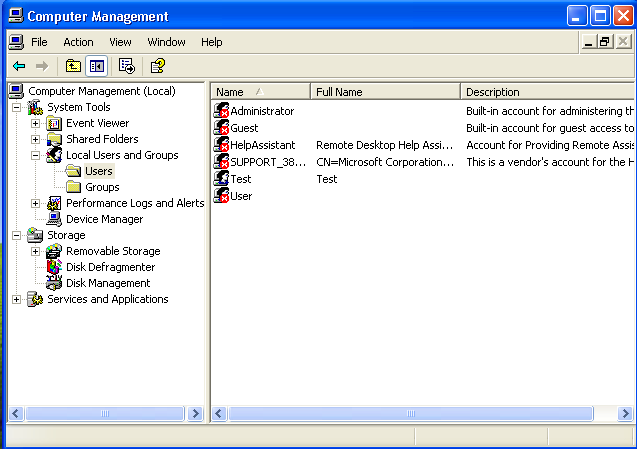Click the Export List toolbar icon
The image size is (637, 449).
pos(127,66)
